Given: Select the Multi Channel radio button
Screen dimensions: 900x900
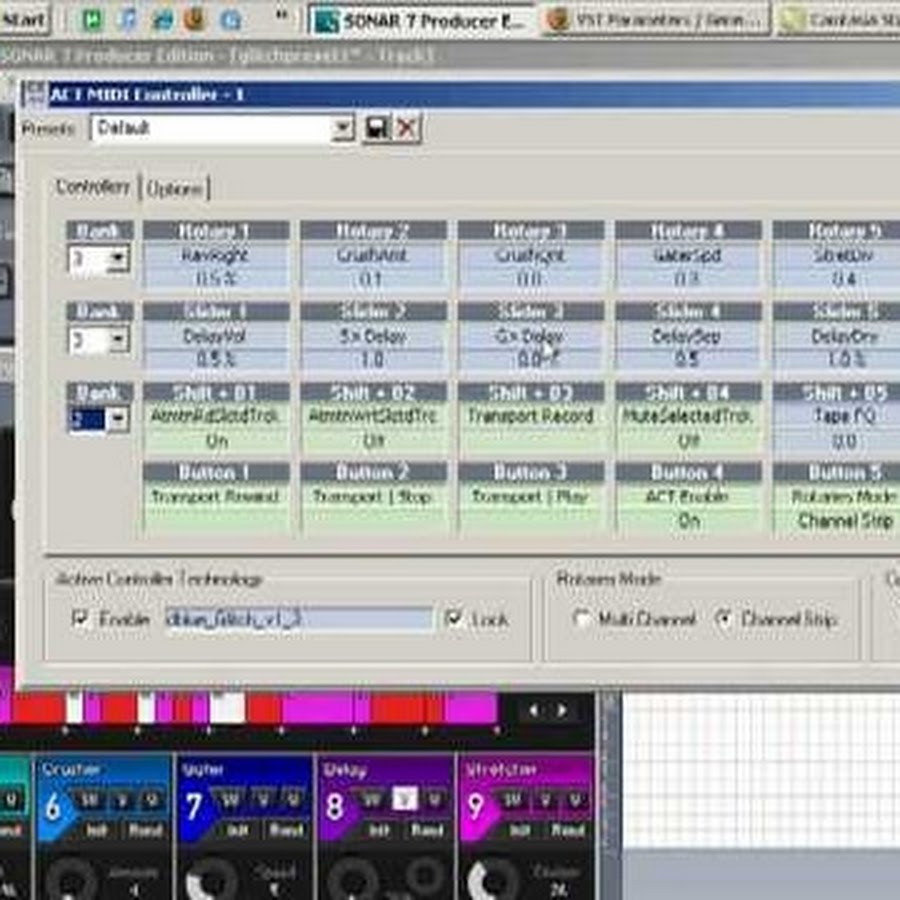Looking at the screenshot, I should click(x=581, y=619).
